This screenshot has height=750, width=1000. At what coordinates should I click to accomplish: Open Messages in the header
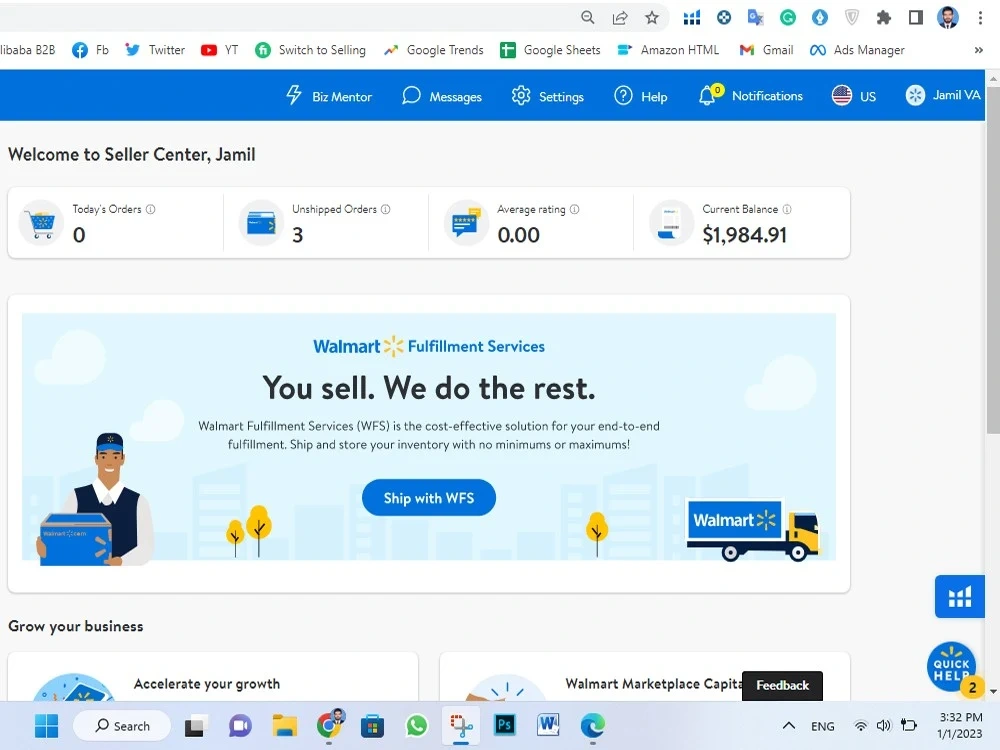click(441, 96)
